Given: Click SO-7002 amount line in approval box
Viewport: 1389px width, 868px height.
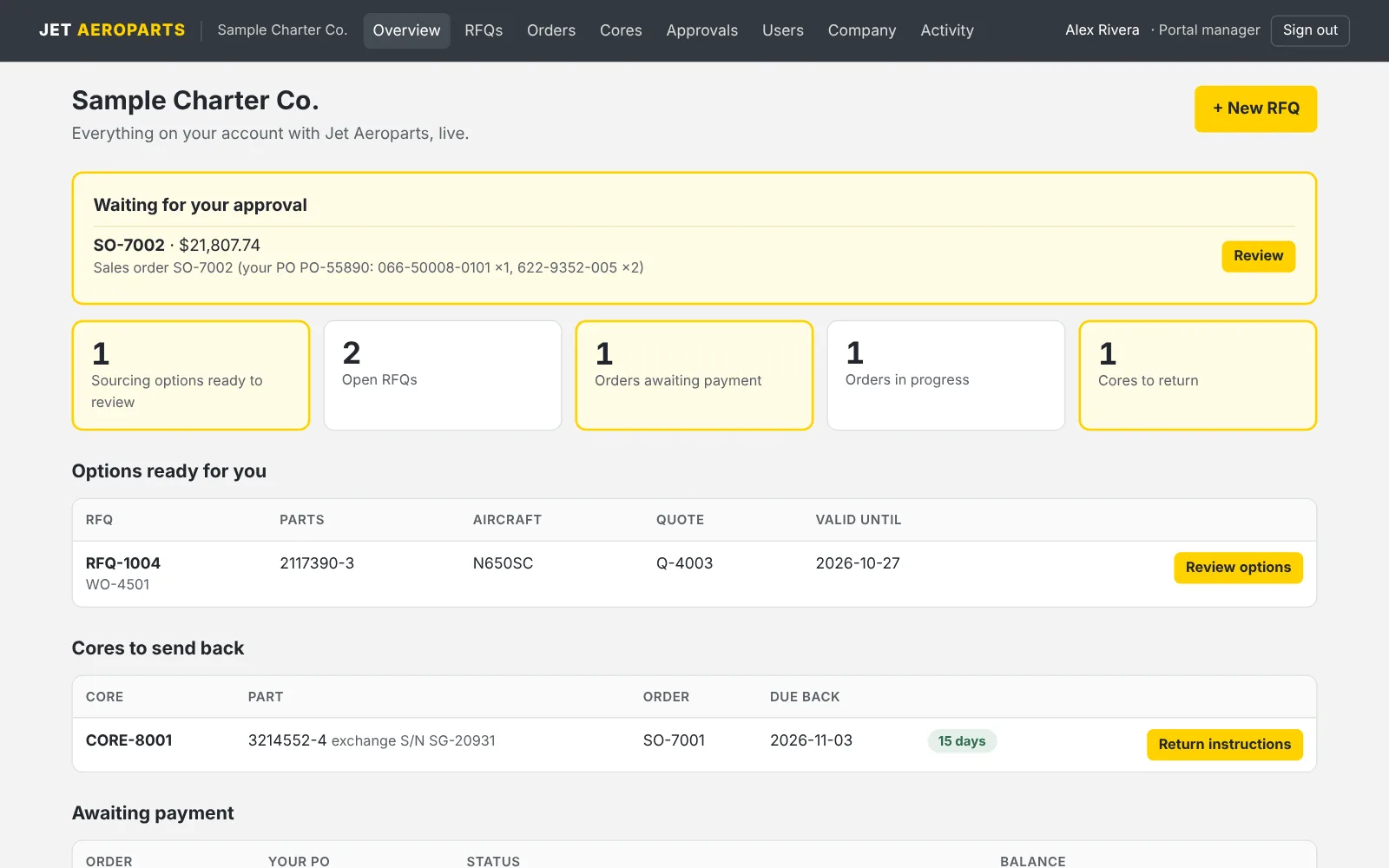Looking at the screenshot, I should (177, 246).
